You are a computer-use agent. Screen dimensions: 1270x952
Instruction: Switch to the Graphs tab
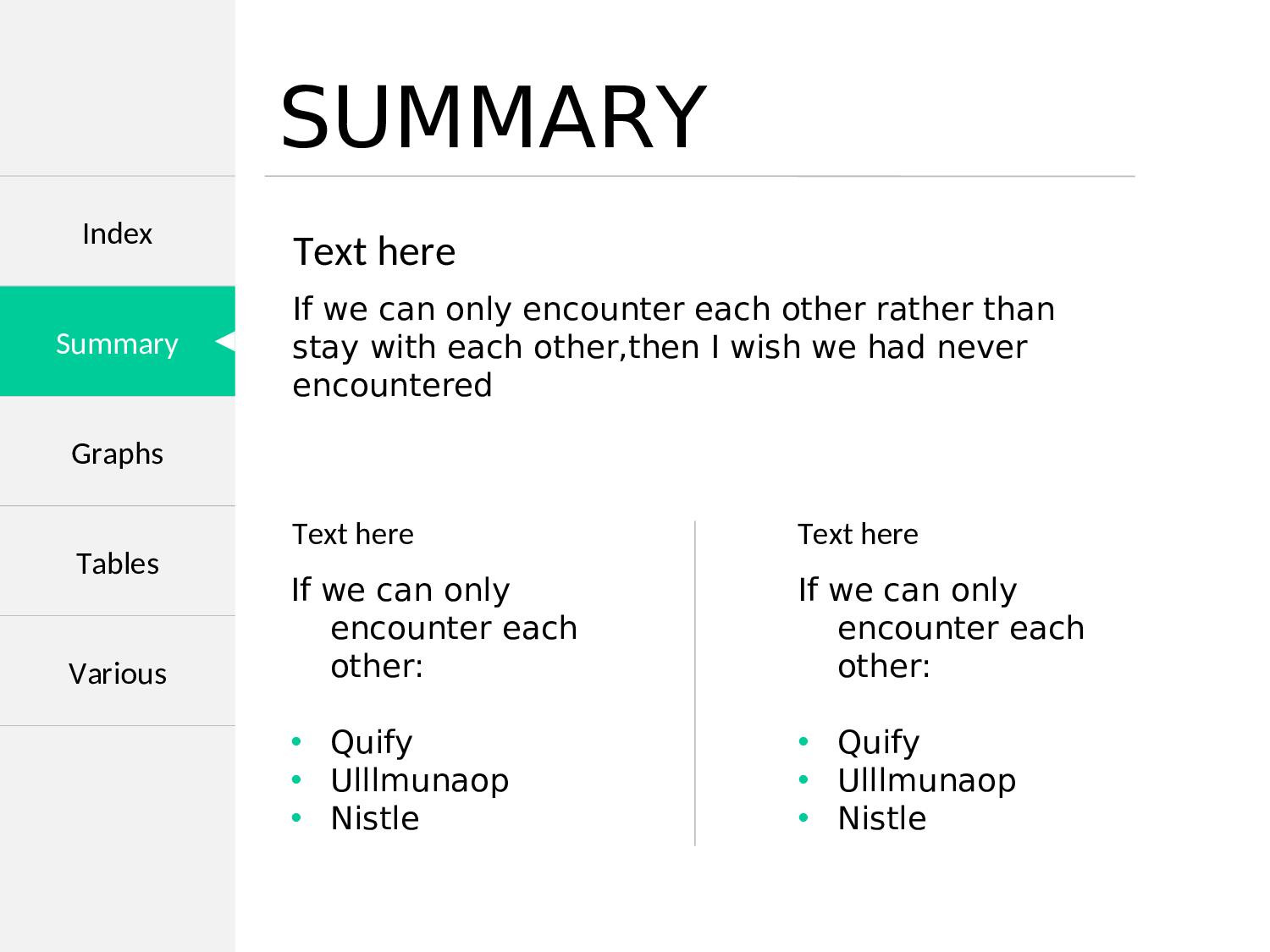pyautogui.click(x=118, y=454)
